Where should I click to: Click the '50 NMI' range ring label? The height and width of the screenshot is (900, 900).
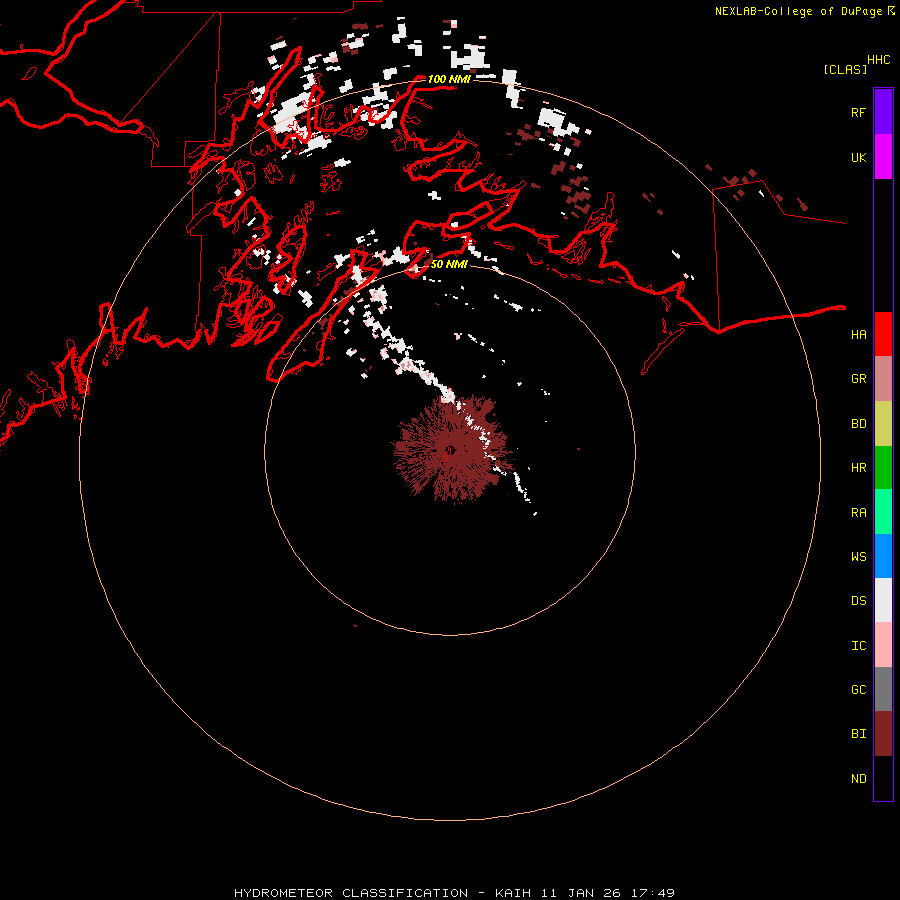449,264
